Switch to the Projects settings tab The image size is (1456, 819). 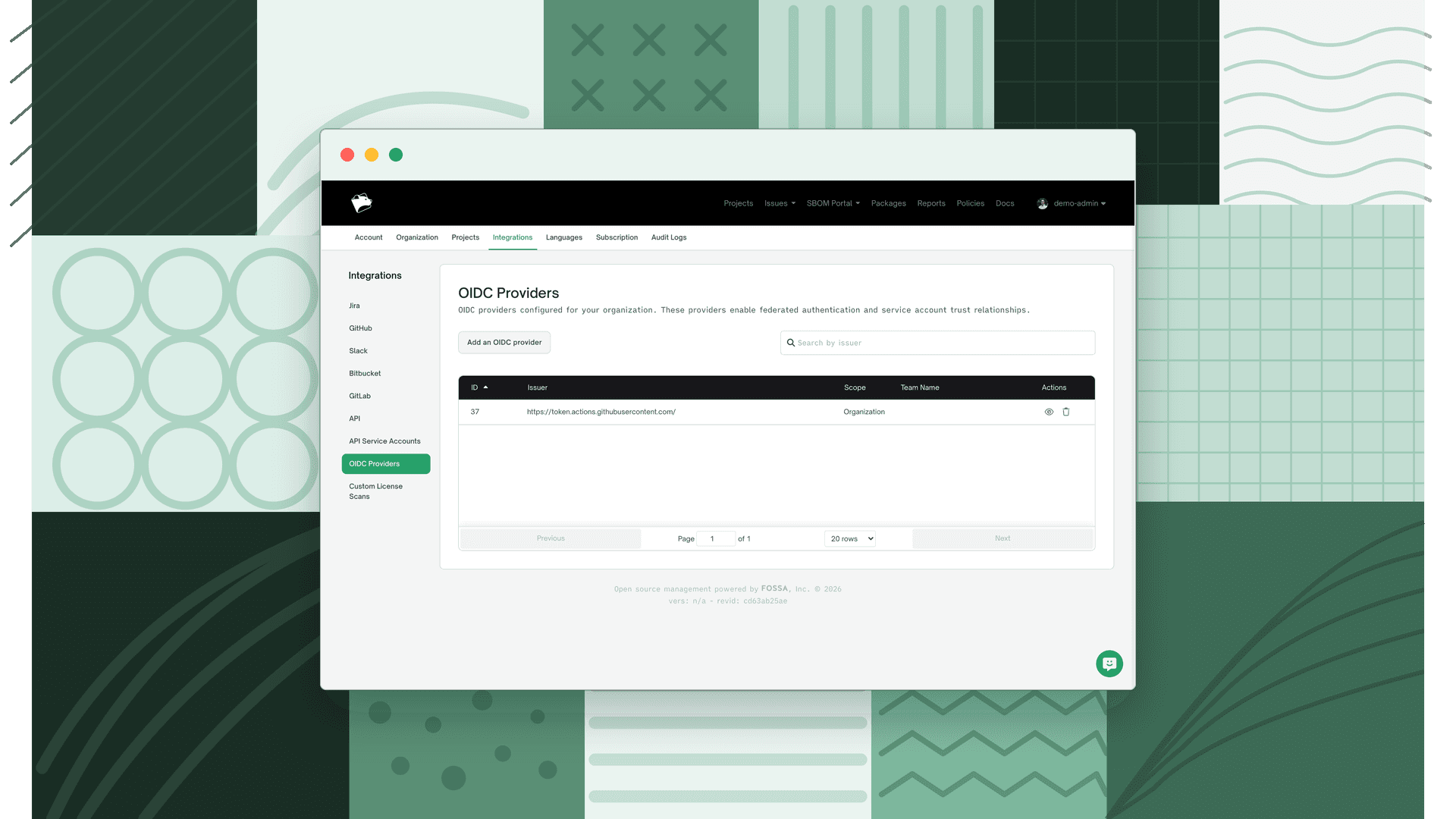click(x=466, y=237)
